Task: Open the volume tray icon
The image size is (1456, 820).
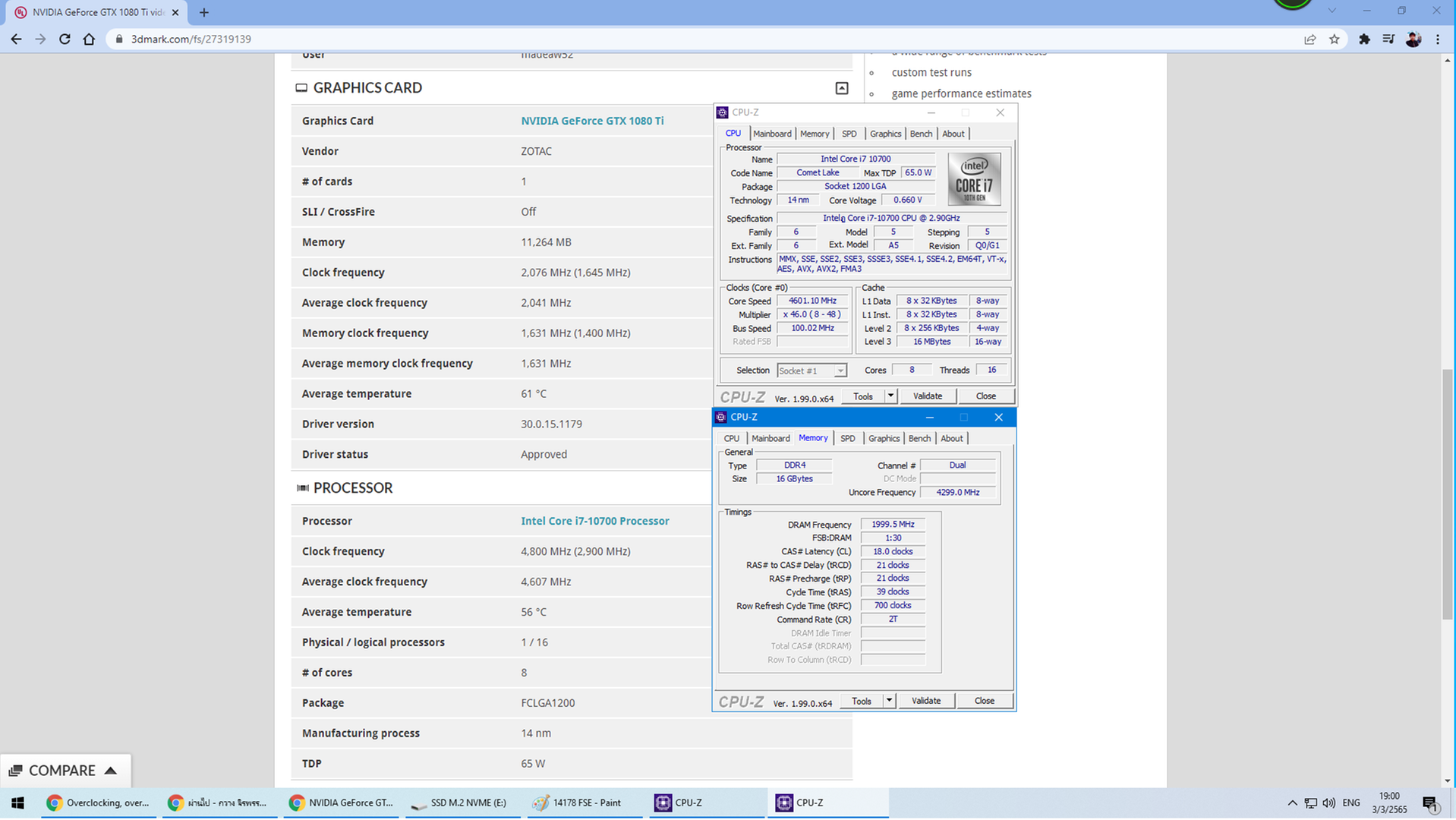Action: pos(1328,803)
